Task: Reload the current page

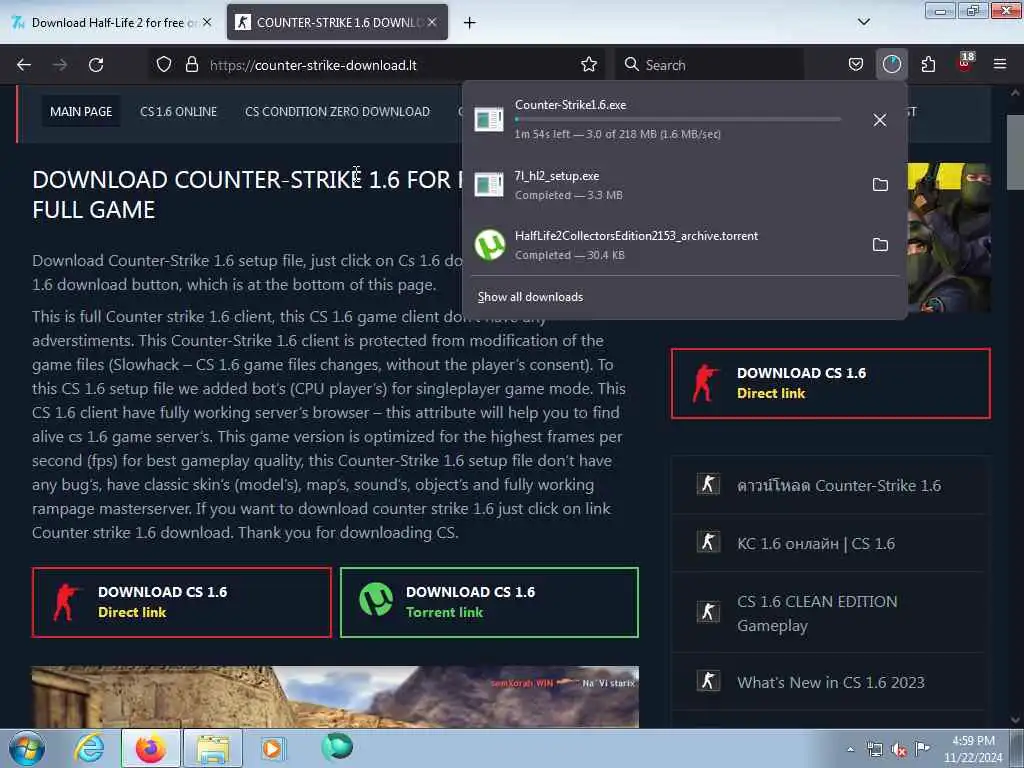Action: click(96, 65)
